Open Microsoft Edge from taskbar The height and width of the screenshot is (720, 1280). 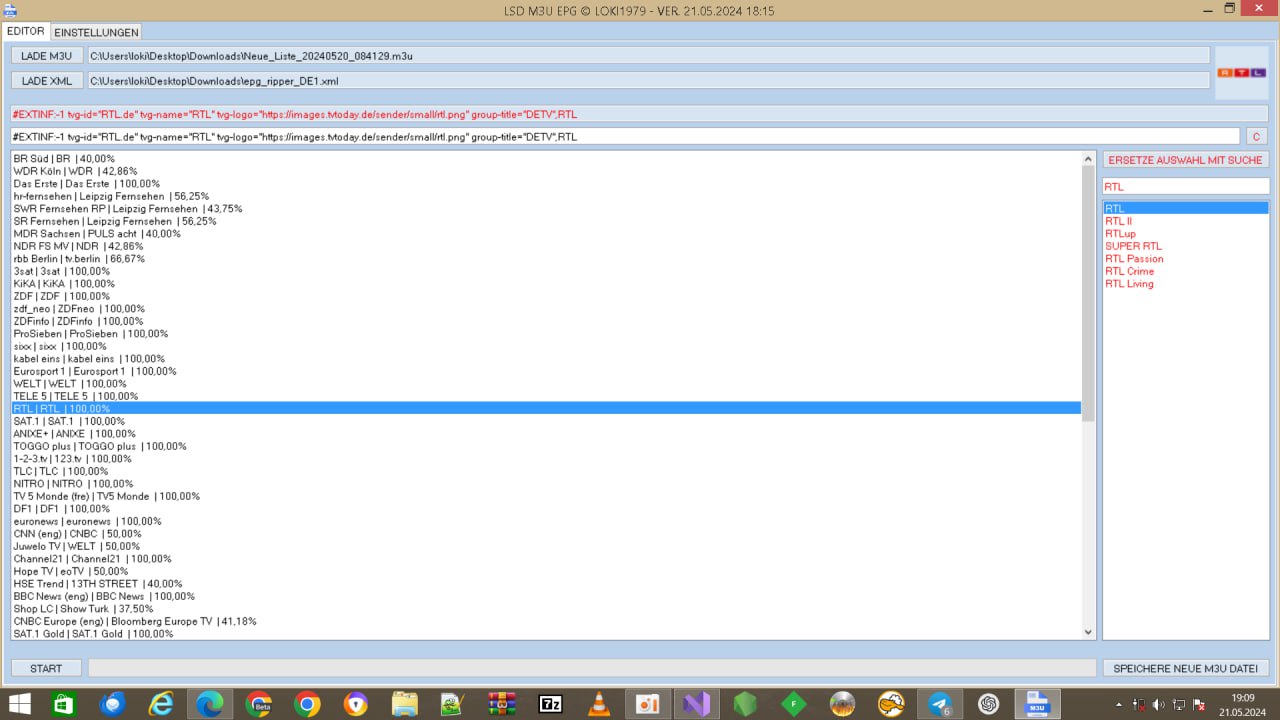pyautogui.click(x=210, y=704)
